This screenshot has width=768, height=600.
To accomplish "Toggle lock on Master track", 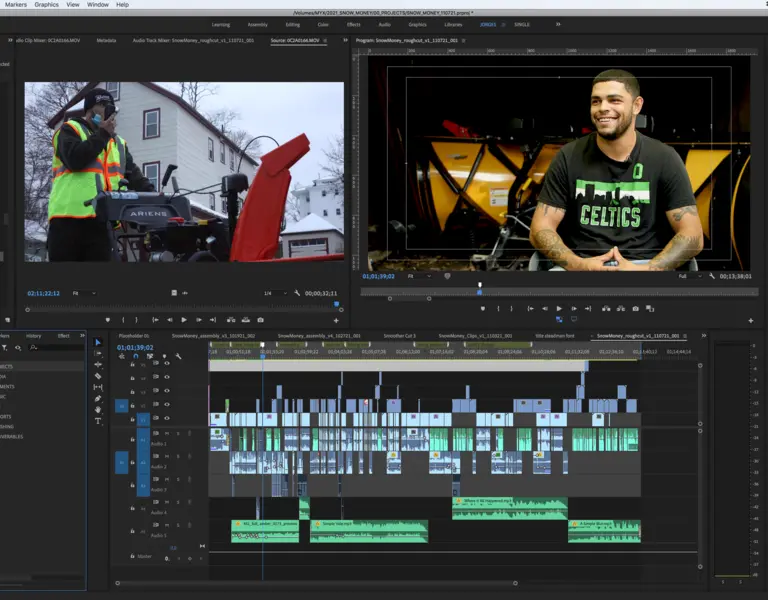I will point(132,556).
